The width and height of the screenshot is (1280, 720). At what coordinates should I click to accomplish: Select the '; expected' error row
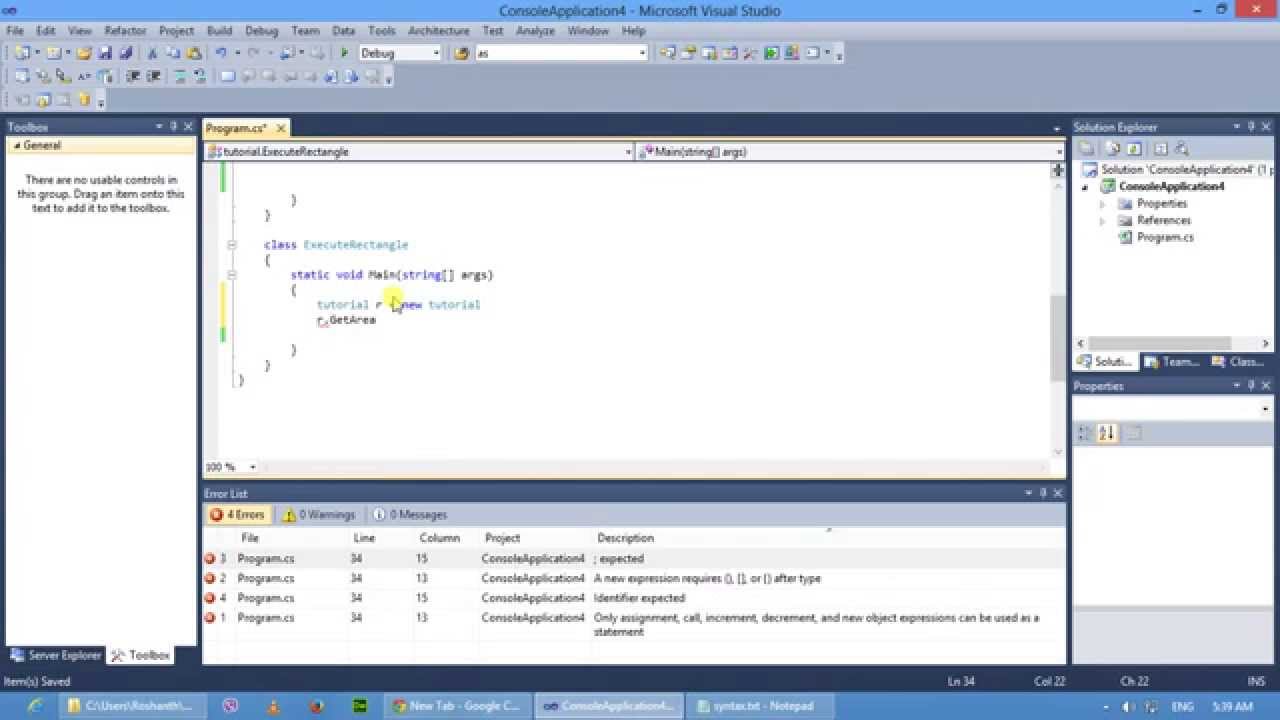click(x=634, y=558)
